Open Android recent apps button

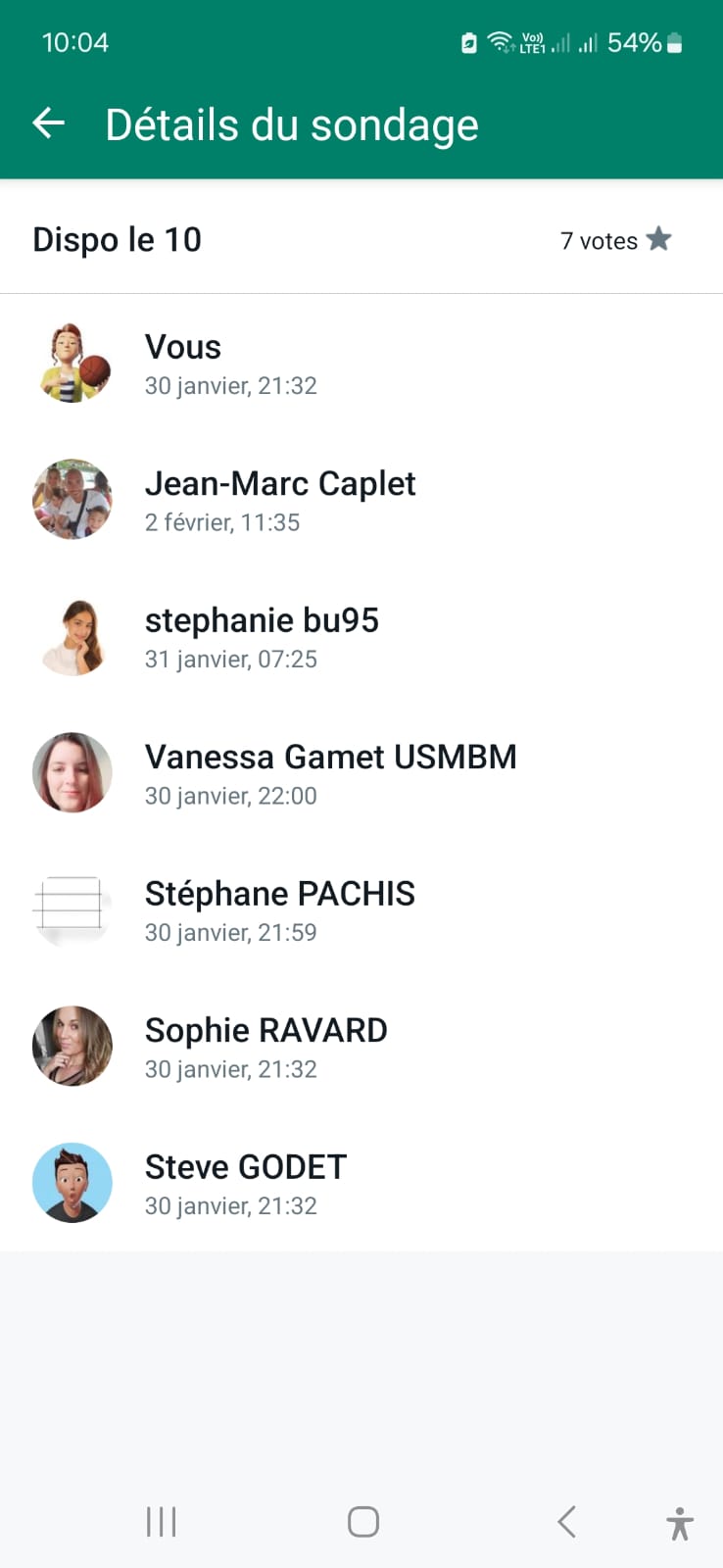(x=162, y=1522)
